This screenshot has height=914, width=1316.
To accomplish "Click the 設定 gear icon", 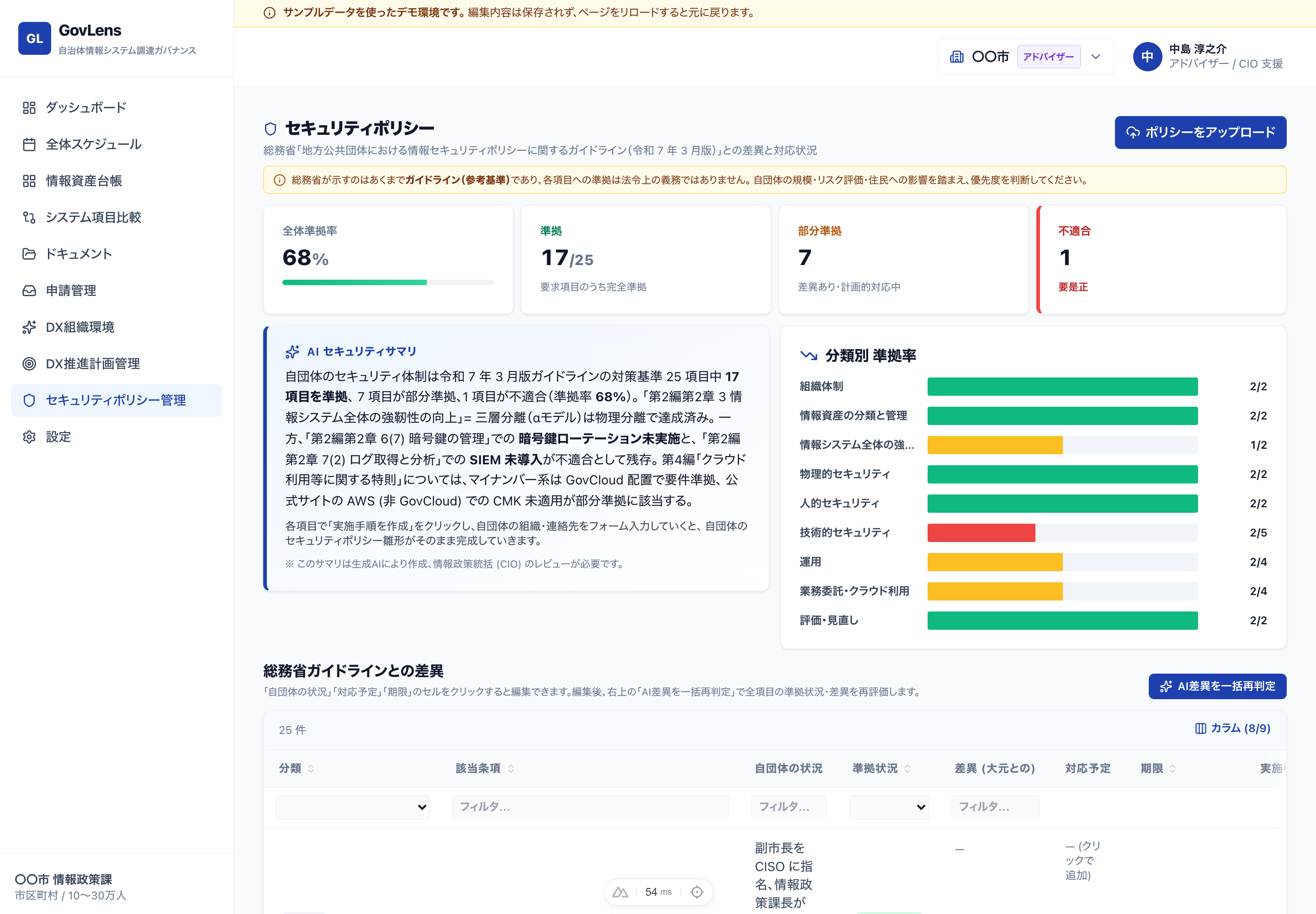I will tap(29, 437).
